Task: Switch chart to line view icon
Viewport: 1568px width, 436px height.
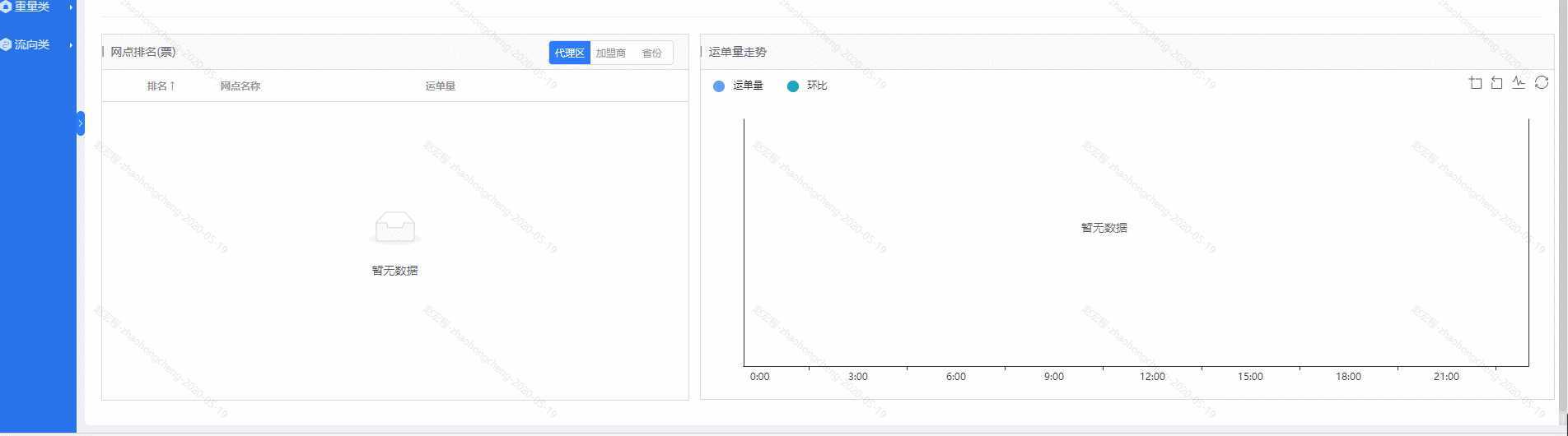Action: 1519,83
